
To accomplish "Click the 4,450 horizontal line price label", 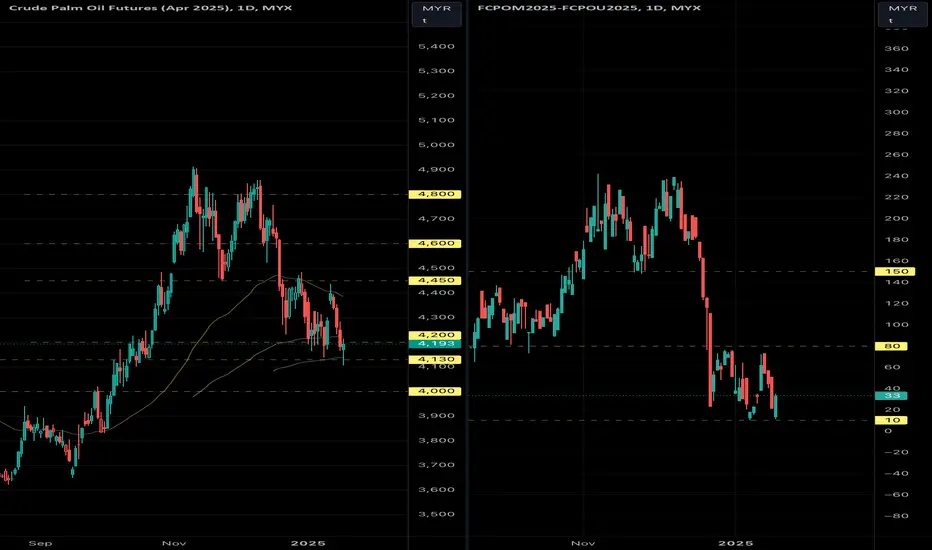I will click(435, 281).
